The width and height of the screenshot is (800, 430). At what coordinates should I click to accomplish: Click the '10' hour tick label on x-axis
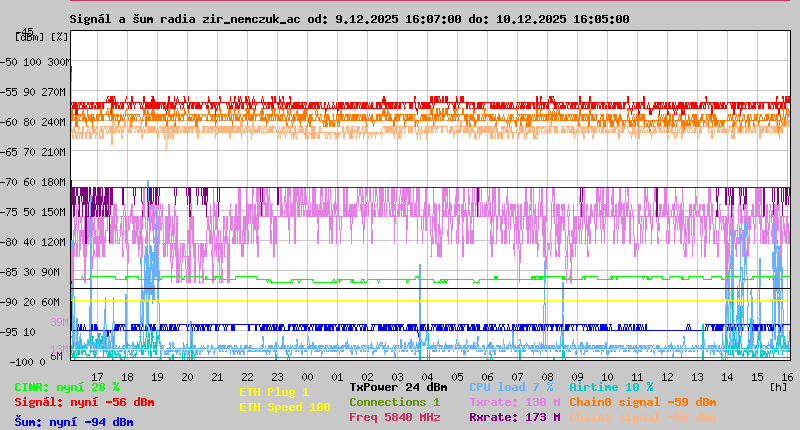tap(607, 377)
